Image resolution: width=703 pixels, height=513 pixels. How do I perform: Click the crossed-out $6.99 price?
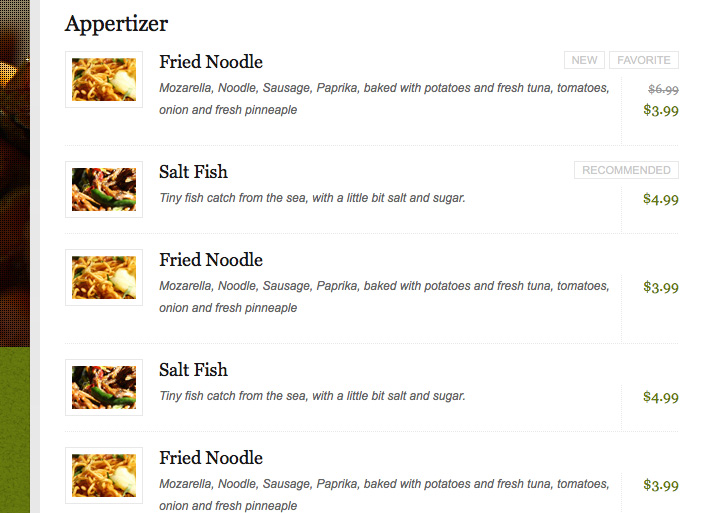coord(663,90)
